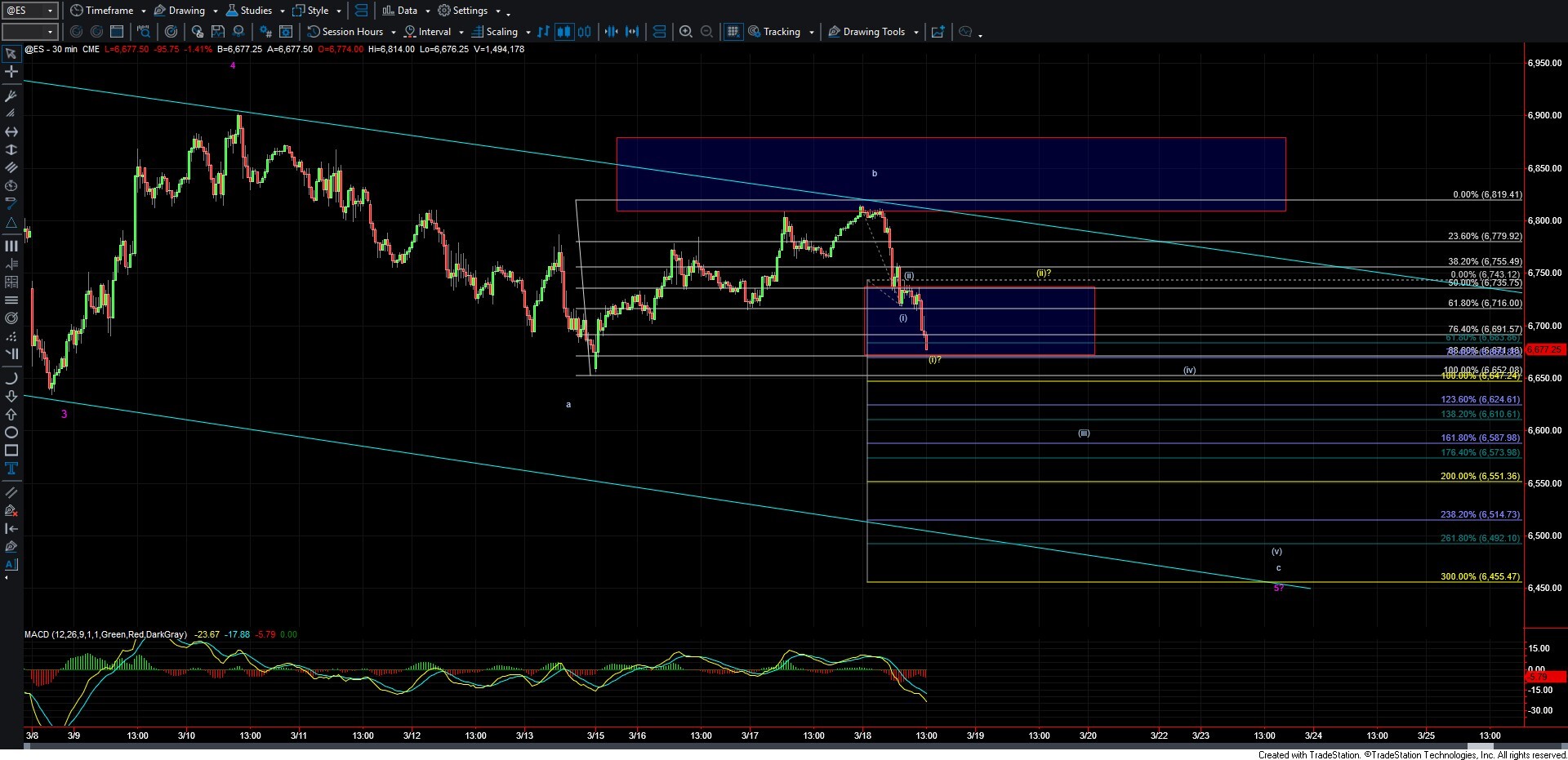Open the Timeframe menu
The image size is (1568, 760).
[x=109, y=11]
